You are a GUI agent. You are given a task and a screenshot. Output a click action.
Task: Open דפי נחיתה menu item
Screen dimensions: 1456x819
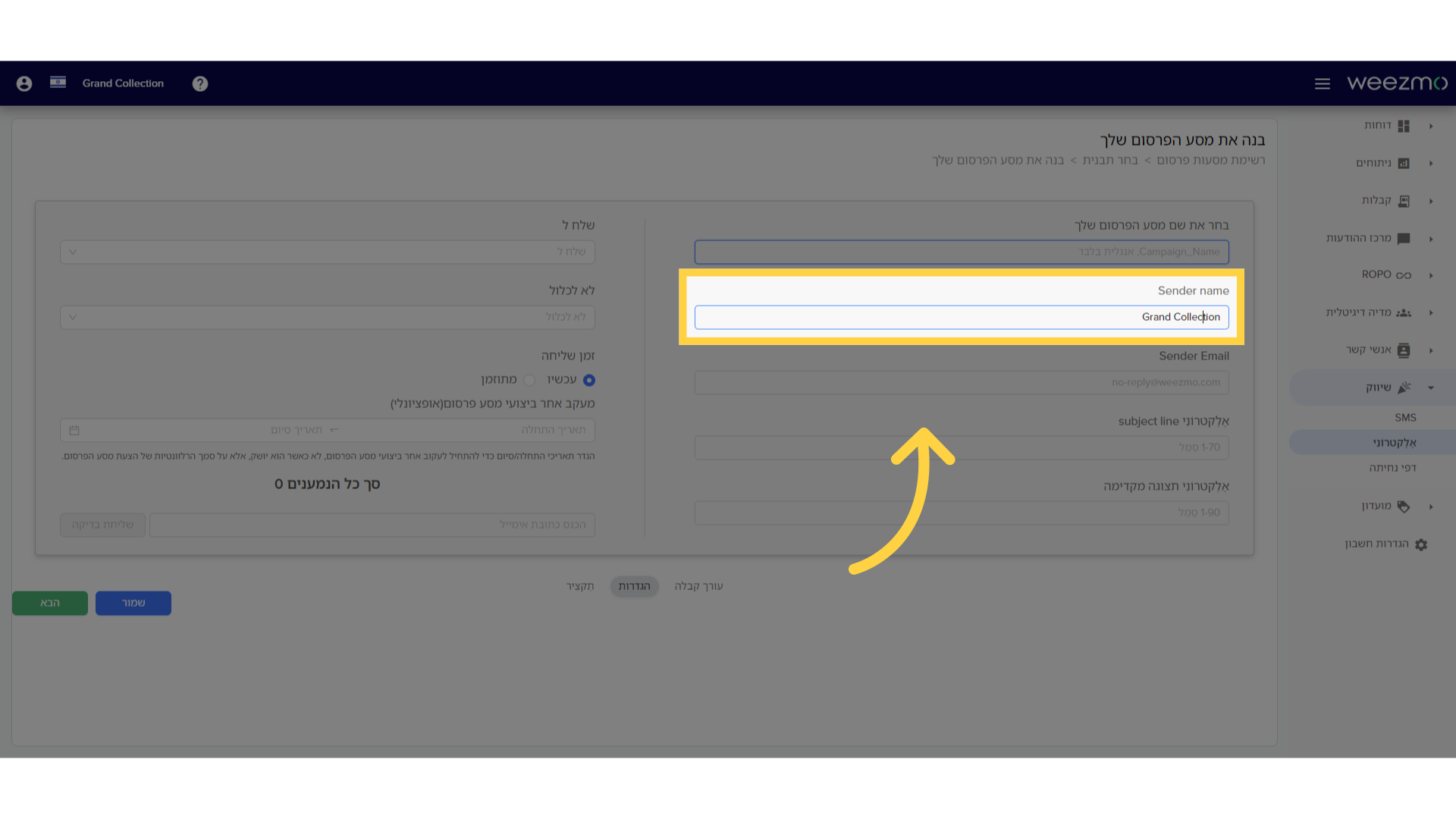[1392, 468]
